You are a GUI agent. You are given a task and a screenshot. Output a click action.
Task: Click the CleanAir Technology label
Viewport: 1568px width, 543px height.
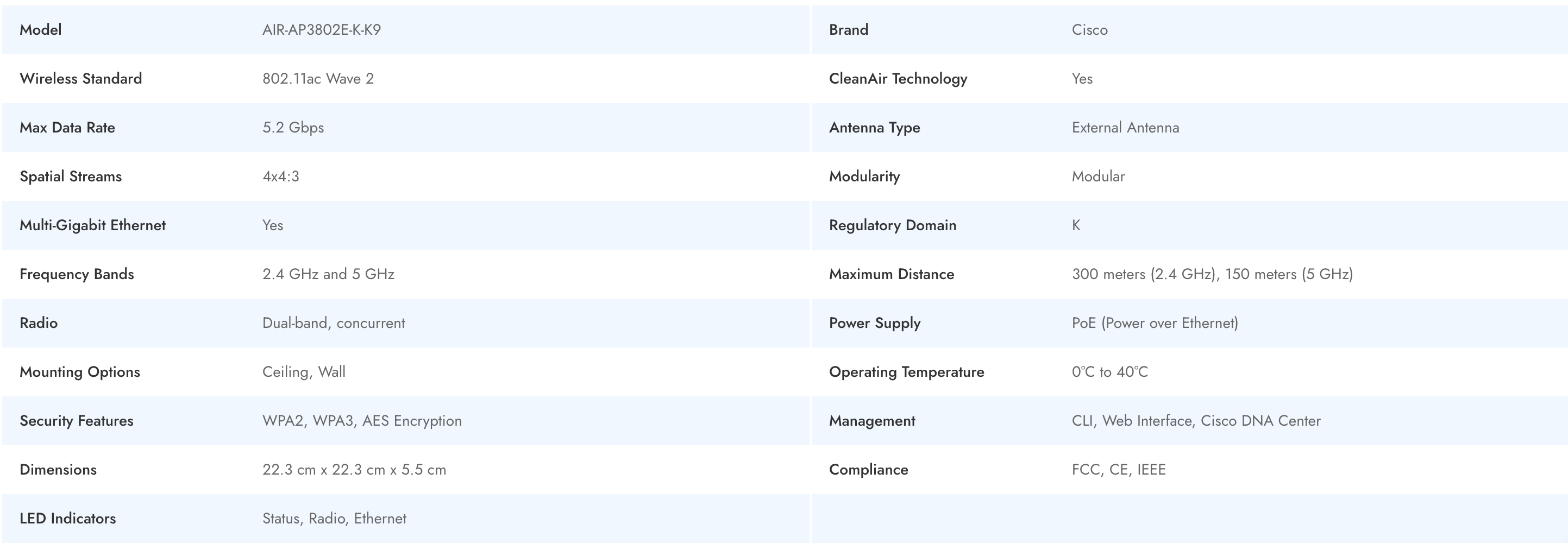[x=898, y=78]
